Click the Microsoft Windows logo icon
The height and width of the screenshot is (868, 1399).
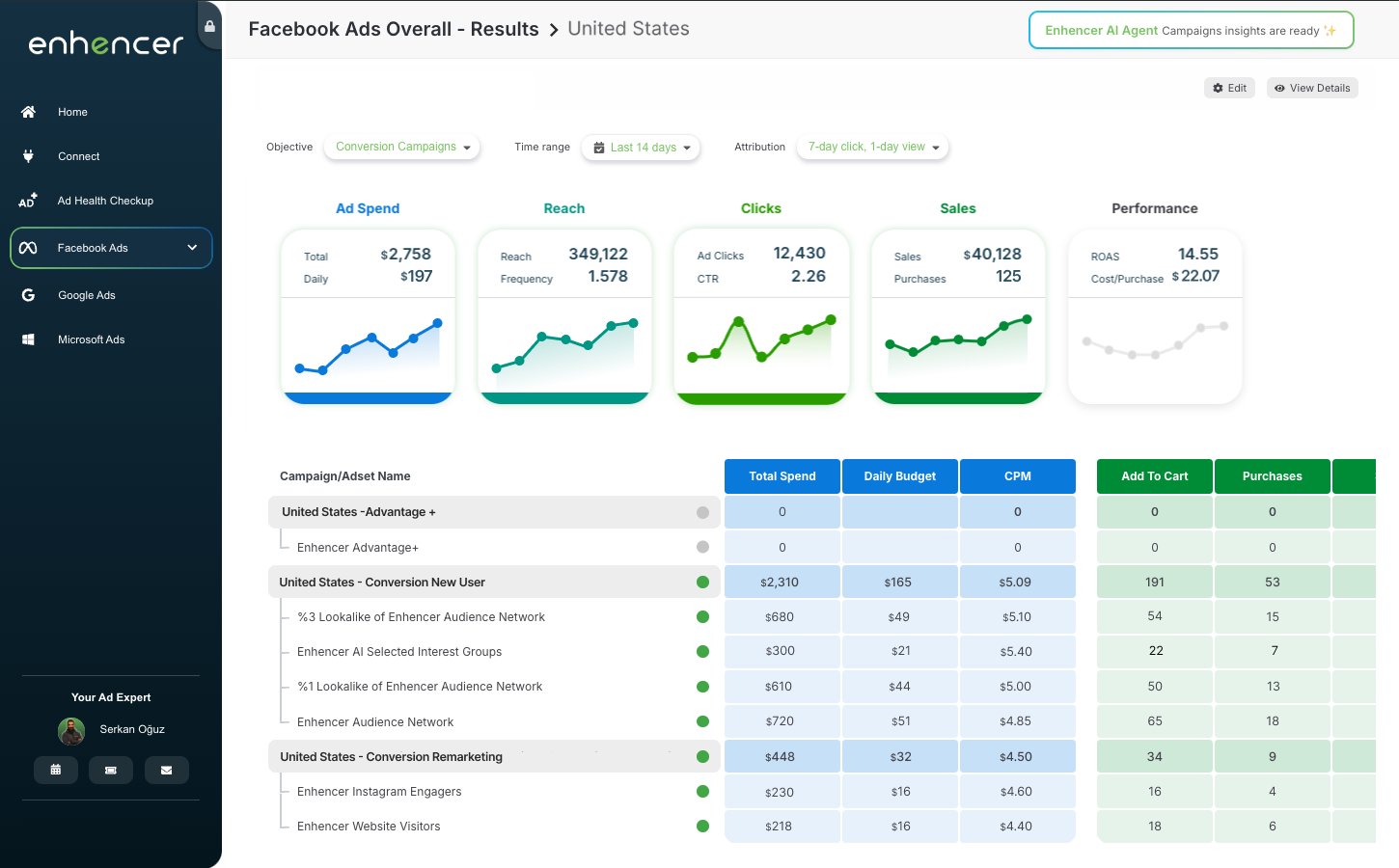[28, 339]
